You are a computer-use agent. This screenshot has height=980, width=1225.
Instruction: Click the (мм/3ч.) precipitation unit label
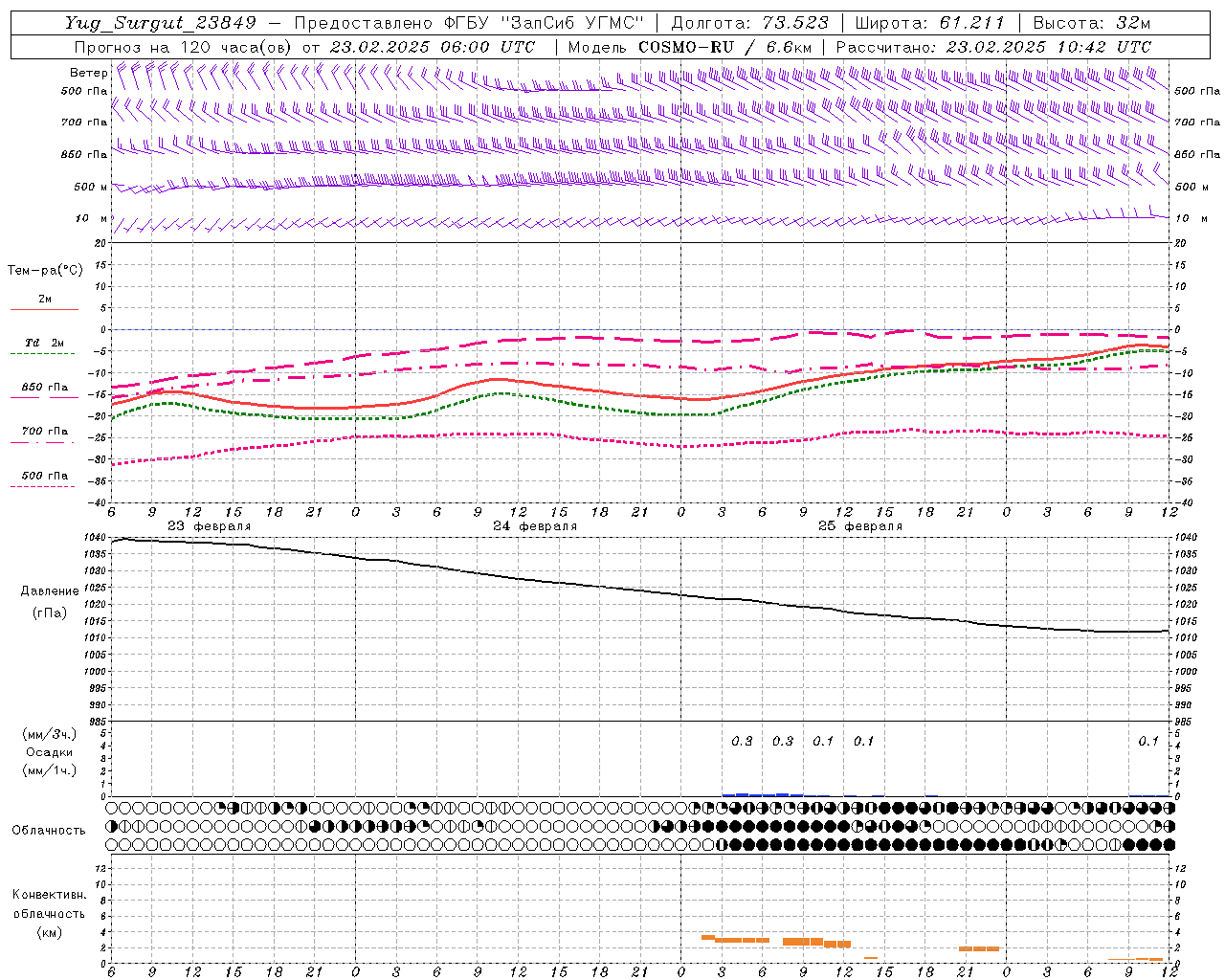point(49,734)
